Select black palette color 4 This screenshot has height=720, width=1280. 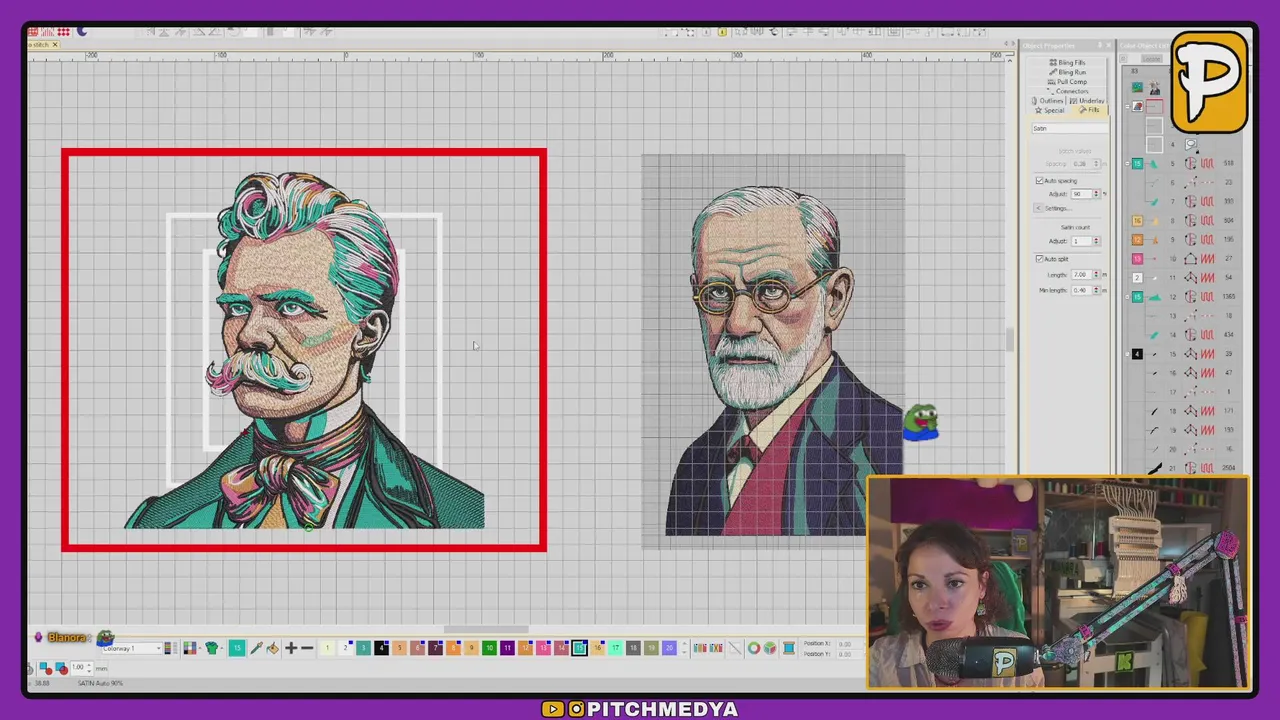click(x=381, y=648)
